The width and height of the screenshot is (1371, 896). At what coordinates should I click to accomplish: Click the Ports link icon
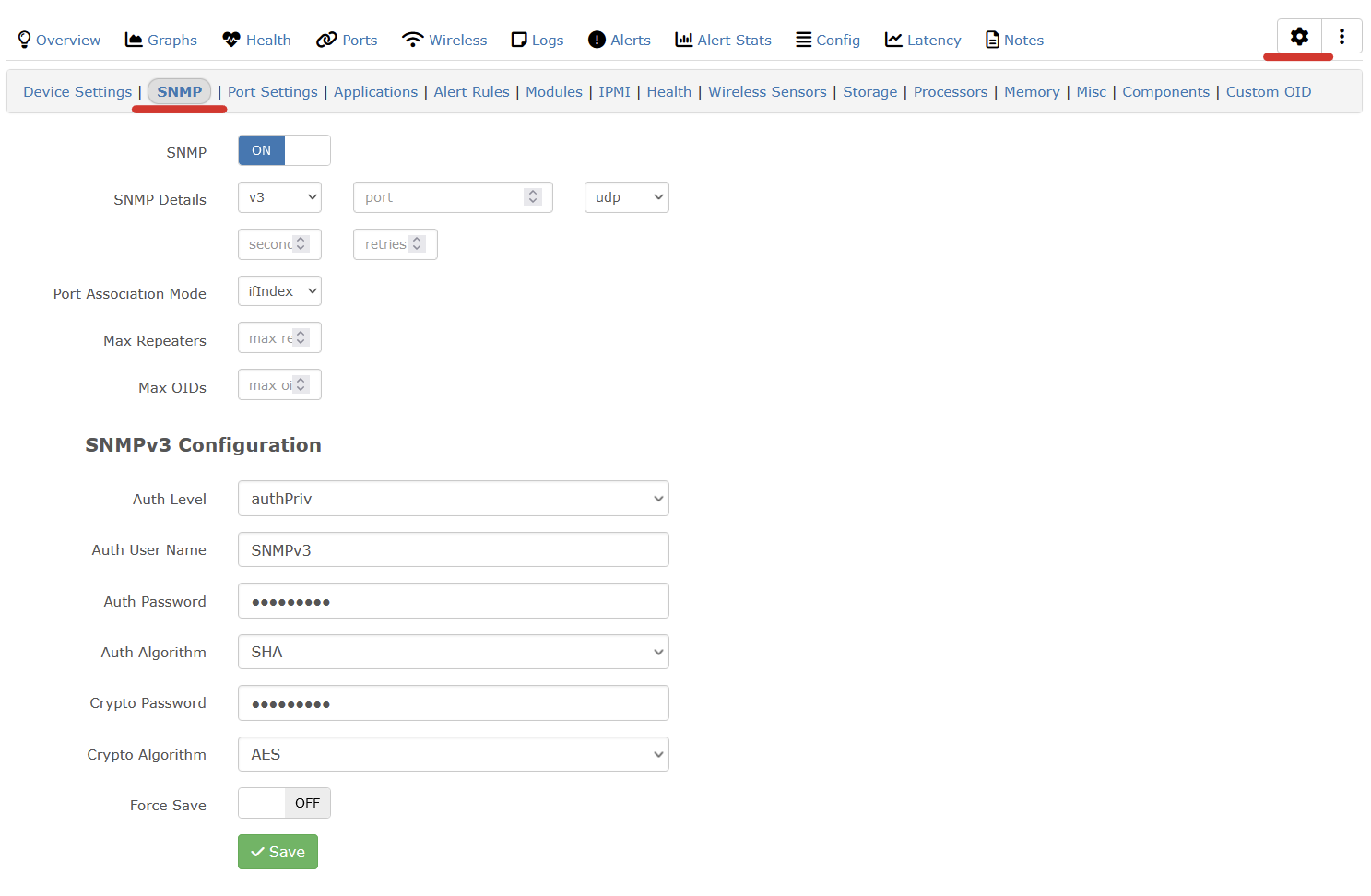[326, 40]
